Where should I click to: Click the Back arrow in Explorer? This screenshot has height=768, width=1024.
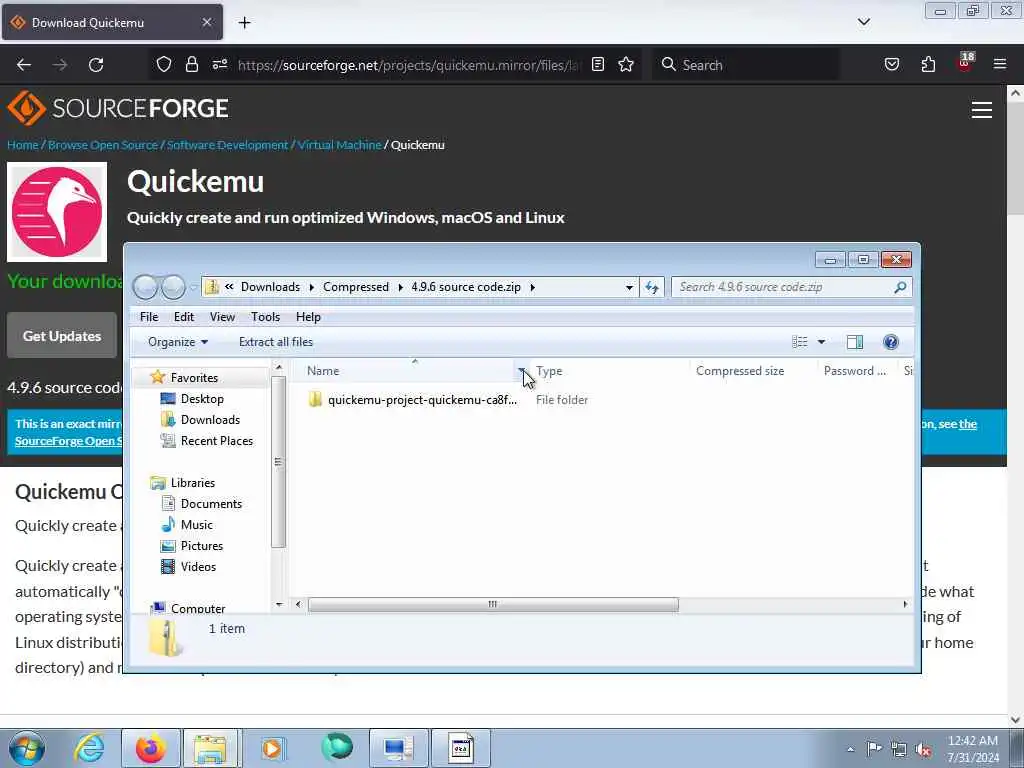click(145, 287)
